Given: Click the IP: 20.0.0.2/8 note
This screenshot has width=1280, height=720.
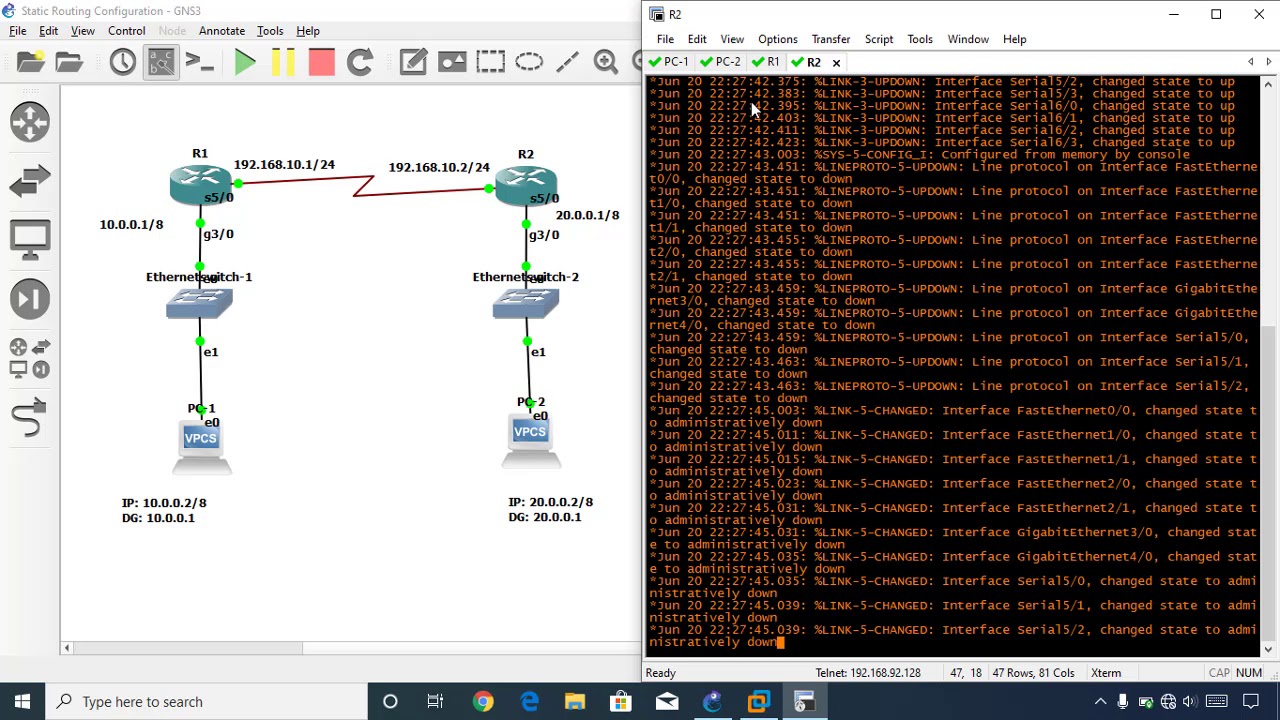Looking at the screenshot, I should click(550, 502).
